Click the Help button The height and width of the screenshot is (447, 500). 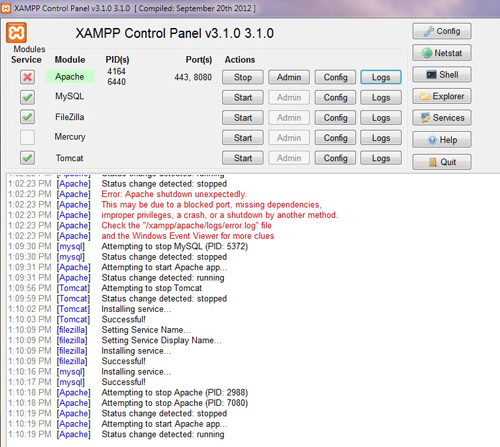[x=442, y=140]
